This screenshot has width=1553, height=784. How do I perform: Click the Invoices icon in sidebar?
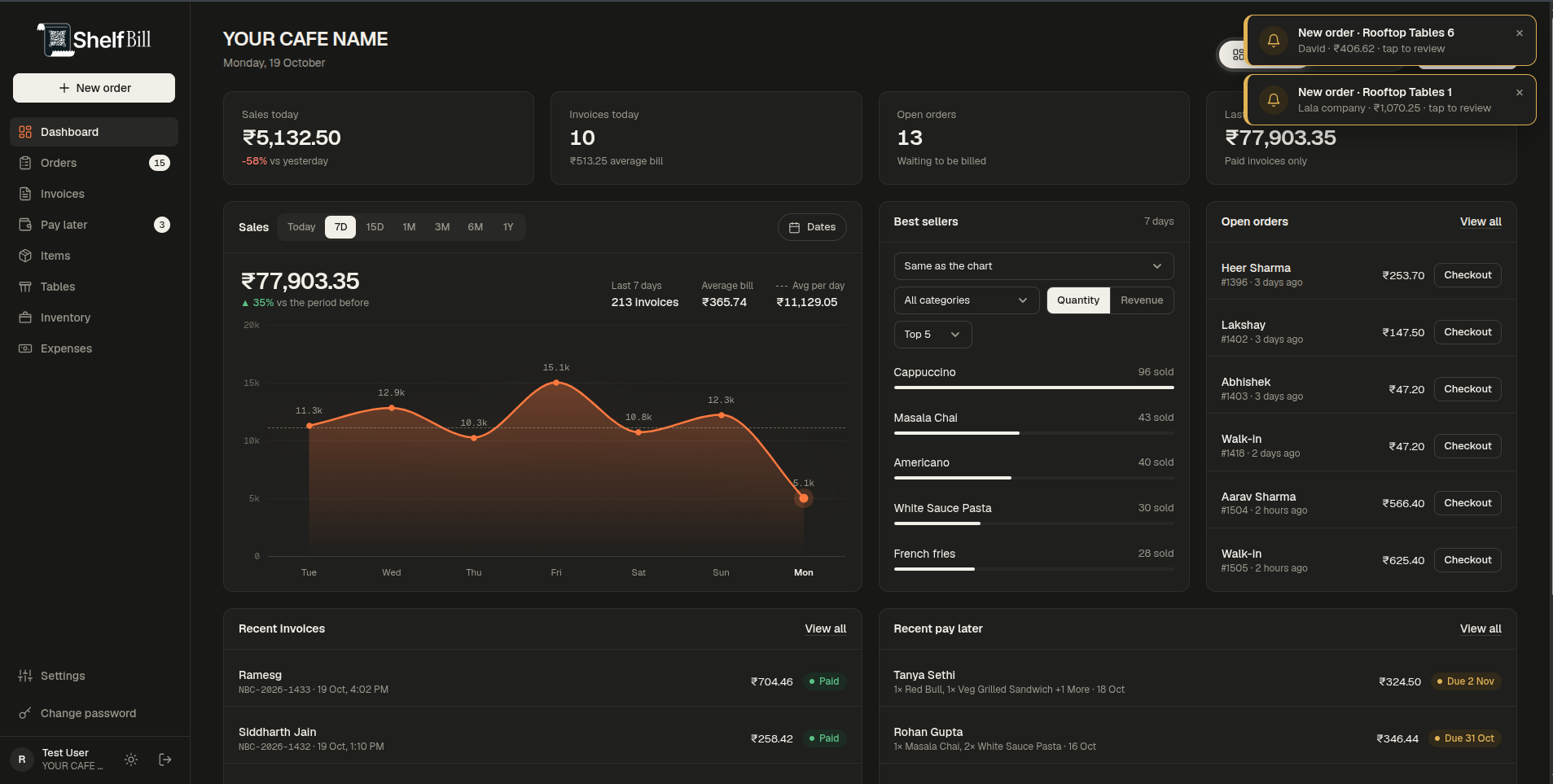[25, 194]
